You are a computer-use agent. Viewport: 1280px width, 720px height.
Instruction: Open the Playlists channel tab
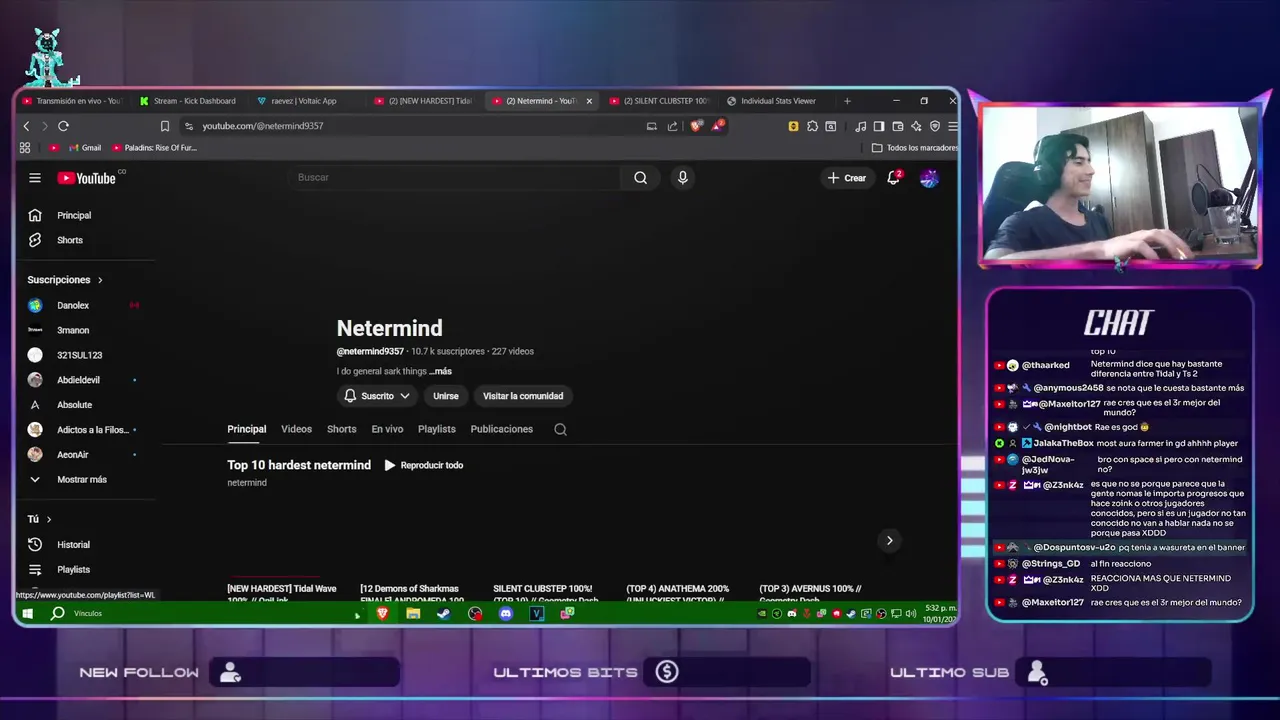pyautogui.click(x=436, y=429)
